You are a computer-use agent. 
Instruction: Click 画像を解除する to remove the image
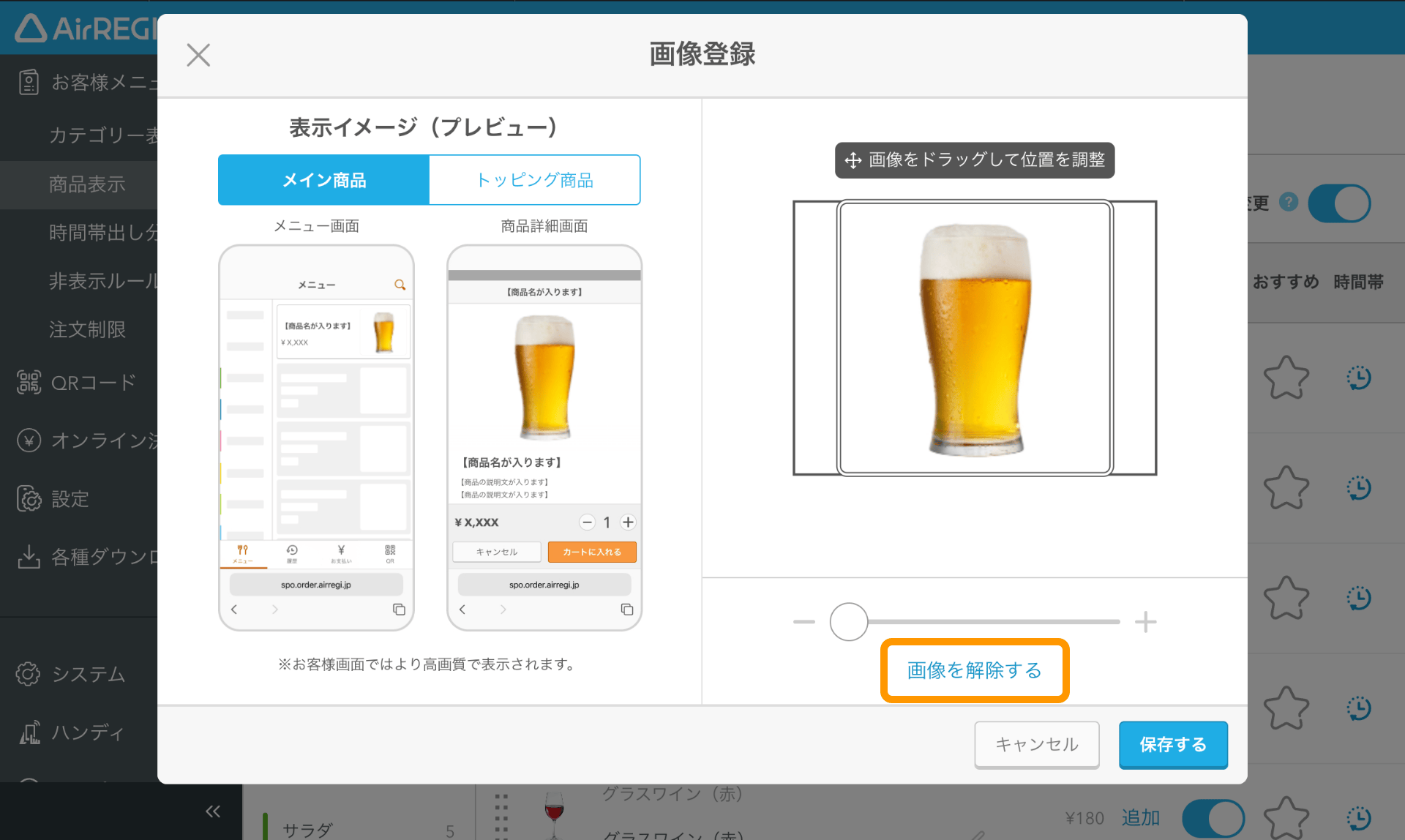[x=974, y=670]
